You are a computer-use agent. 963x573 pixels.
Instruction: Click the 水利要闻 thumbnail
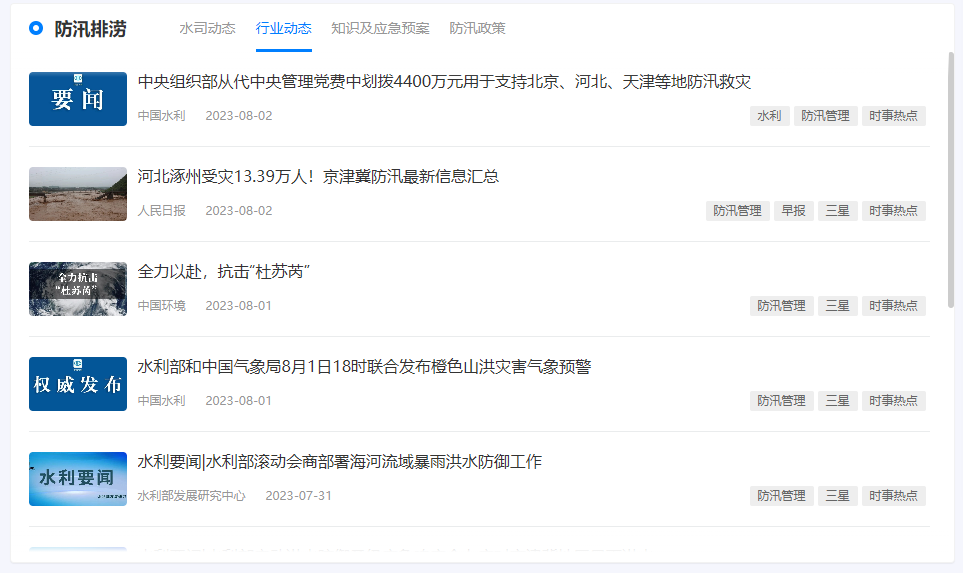(x=78, y=479)
